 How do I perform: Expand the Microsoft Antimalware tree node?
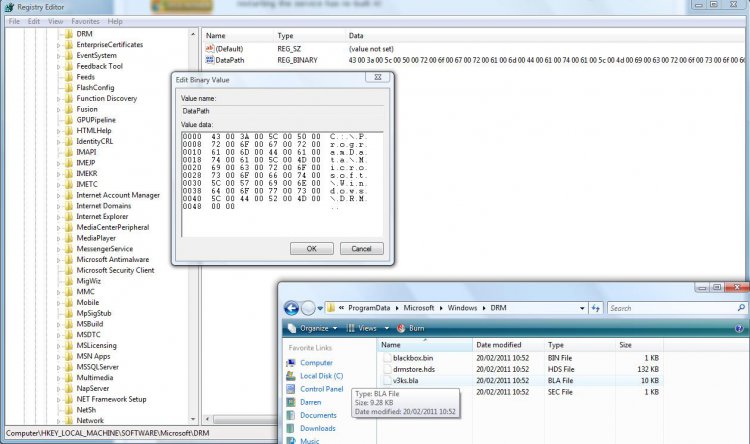tap(58, 260)
